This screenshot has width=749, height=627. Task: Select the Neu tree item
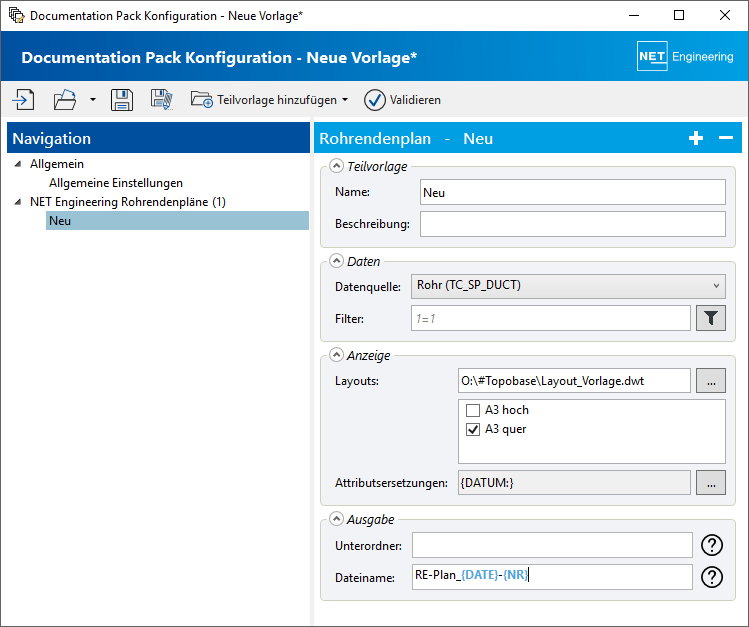point(177,221)
